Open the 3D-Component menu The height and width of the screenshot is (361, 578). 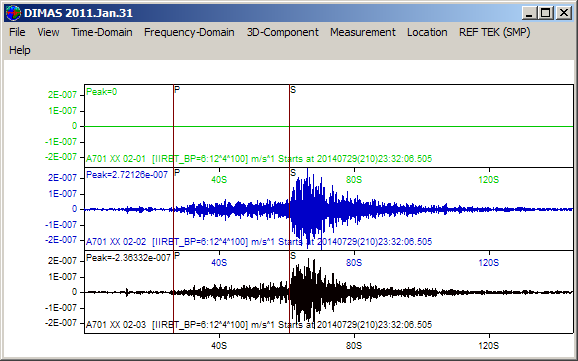tap(283, 32)
